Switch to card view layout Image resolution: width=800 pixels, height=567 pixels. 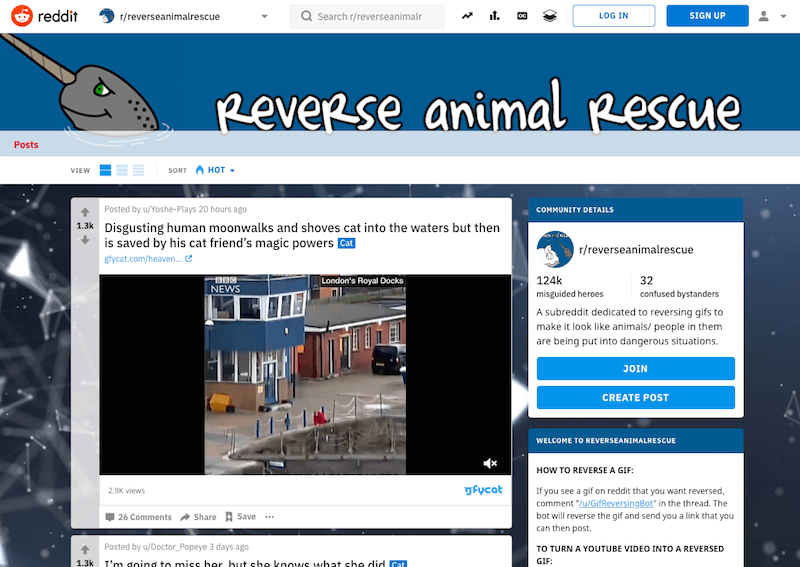click(106, 171)
